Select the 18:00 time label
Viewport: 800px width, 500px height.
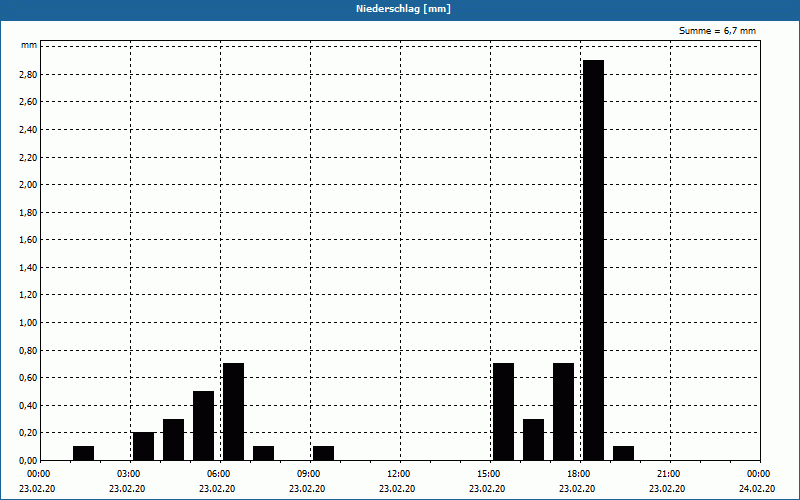click(x=581, y=474)
